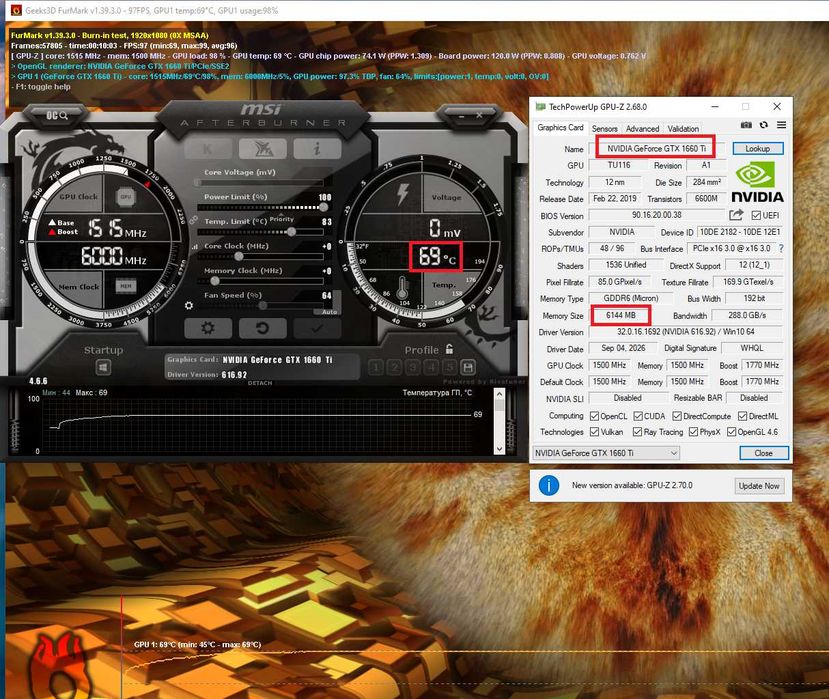Toggle the OpenGL 4.6 checkbox

pos(732,432)
